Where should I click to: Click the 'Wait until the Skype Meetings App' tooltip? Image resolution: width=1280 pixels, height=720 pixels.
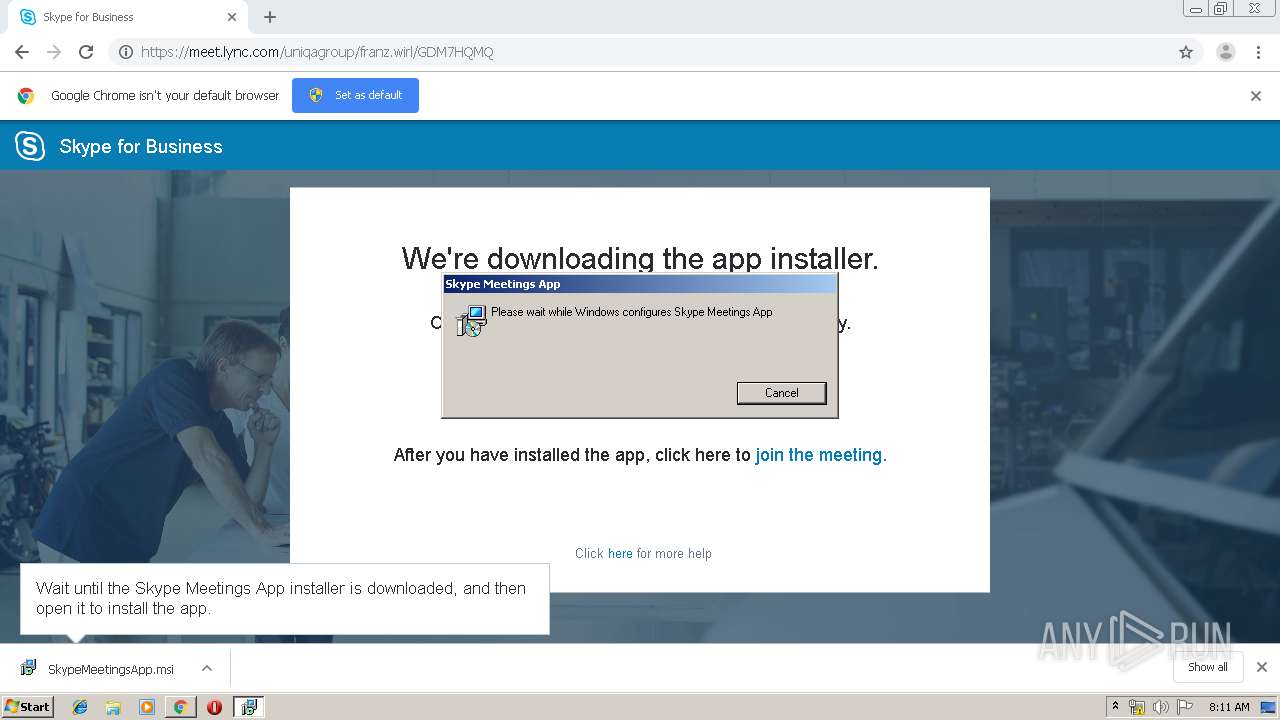tap(285, 598)
